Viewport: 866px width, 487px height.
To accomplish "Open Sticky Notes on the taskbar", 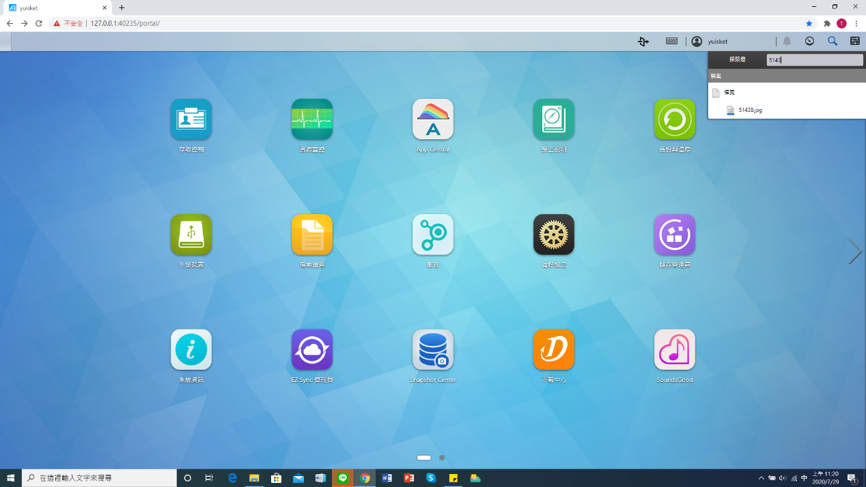I will click(453, 478).
